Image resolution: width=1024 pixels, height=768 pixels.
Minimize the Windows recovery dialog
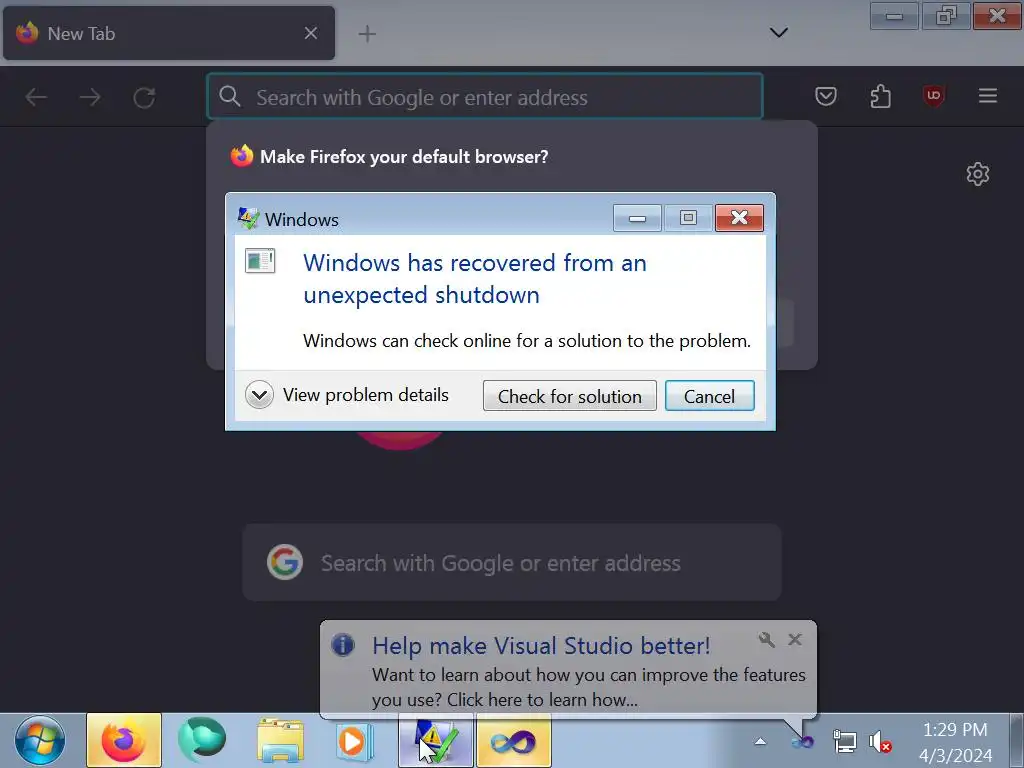637,217
